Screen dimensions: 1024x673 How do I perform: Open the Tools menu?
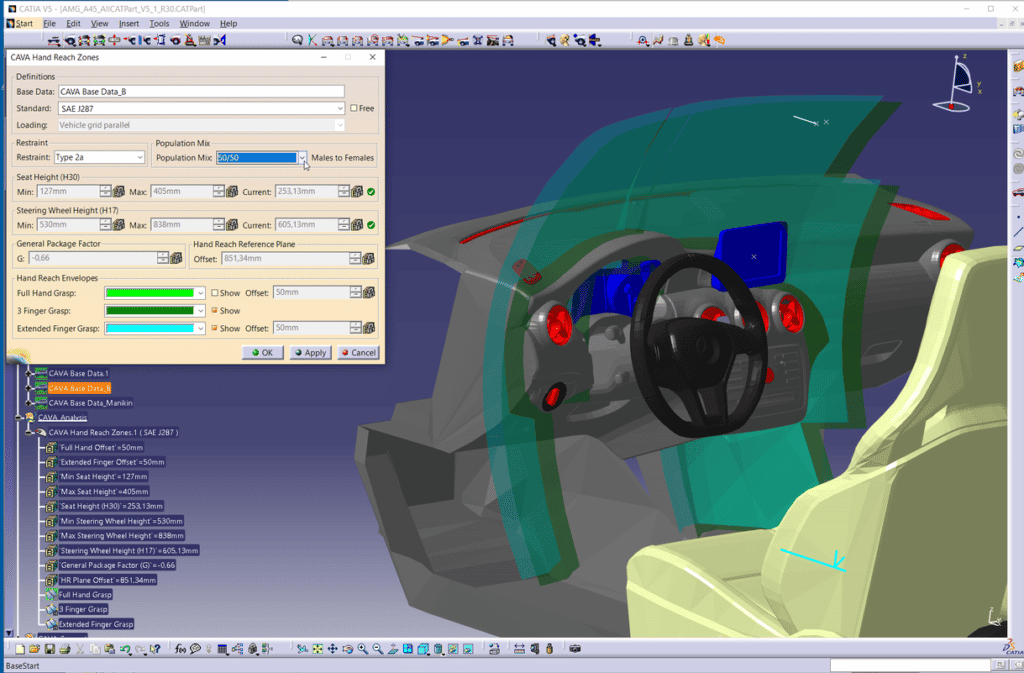coord(159,23)
